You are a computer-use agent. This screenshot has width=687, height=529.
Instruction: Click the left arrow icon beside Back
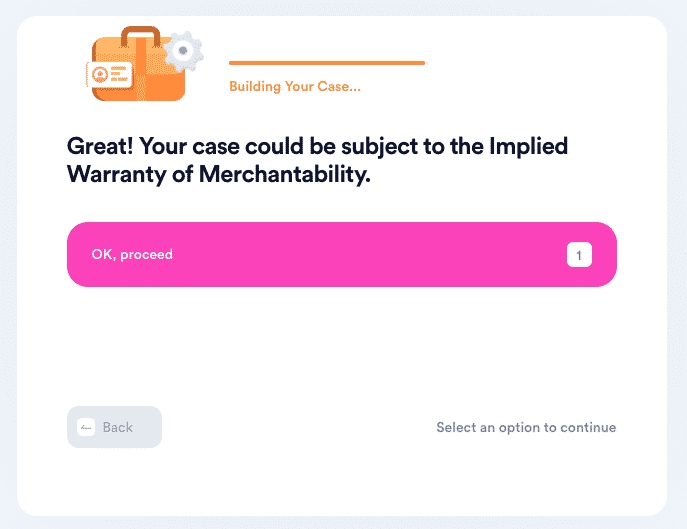[x=86, y=427]
